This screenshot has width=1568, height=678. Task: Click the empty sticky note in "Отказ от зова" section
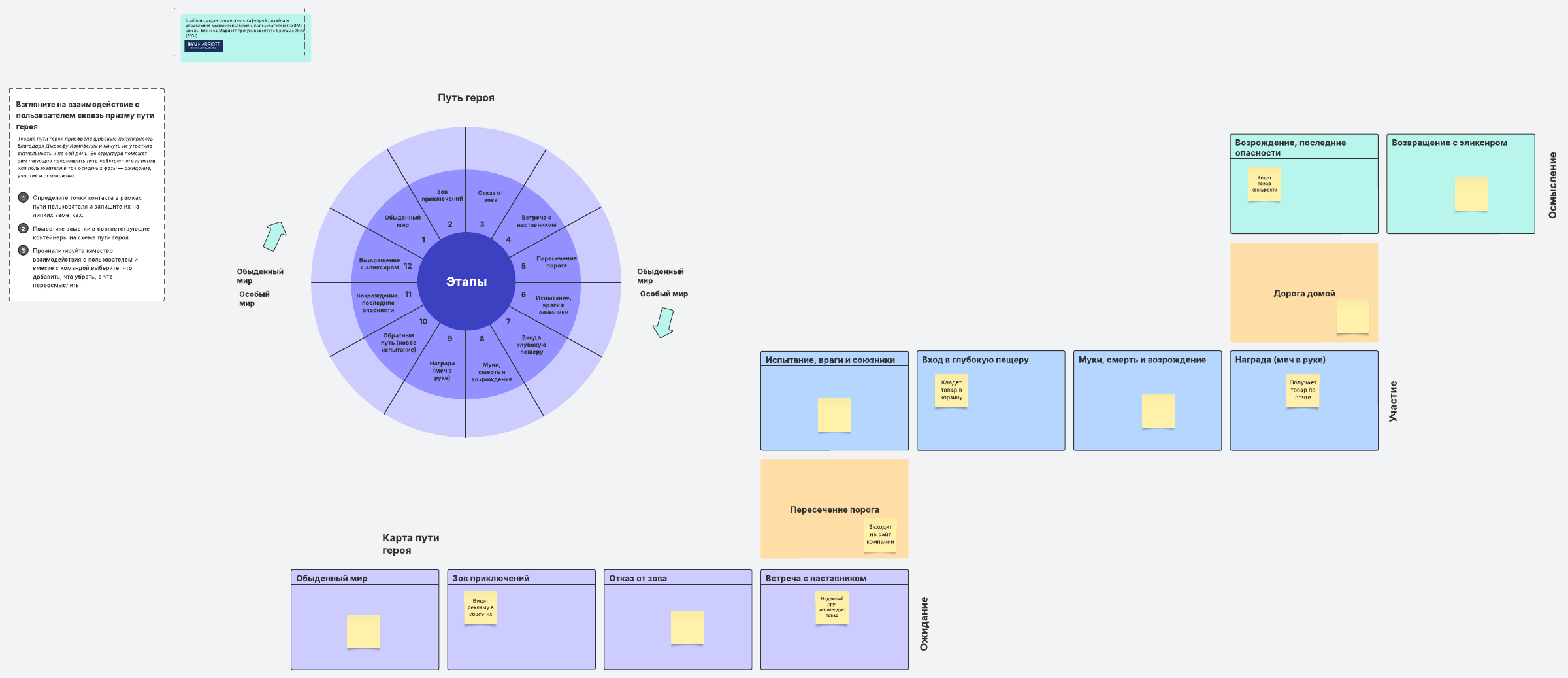[x=687, y=627]
